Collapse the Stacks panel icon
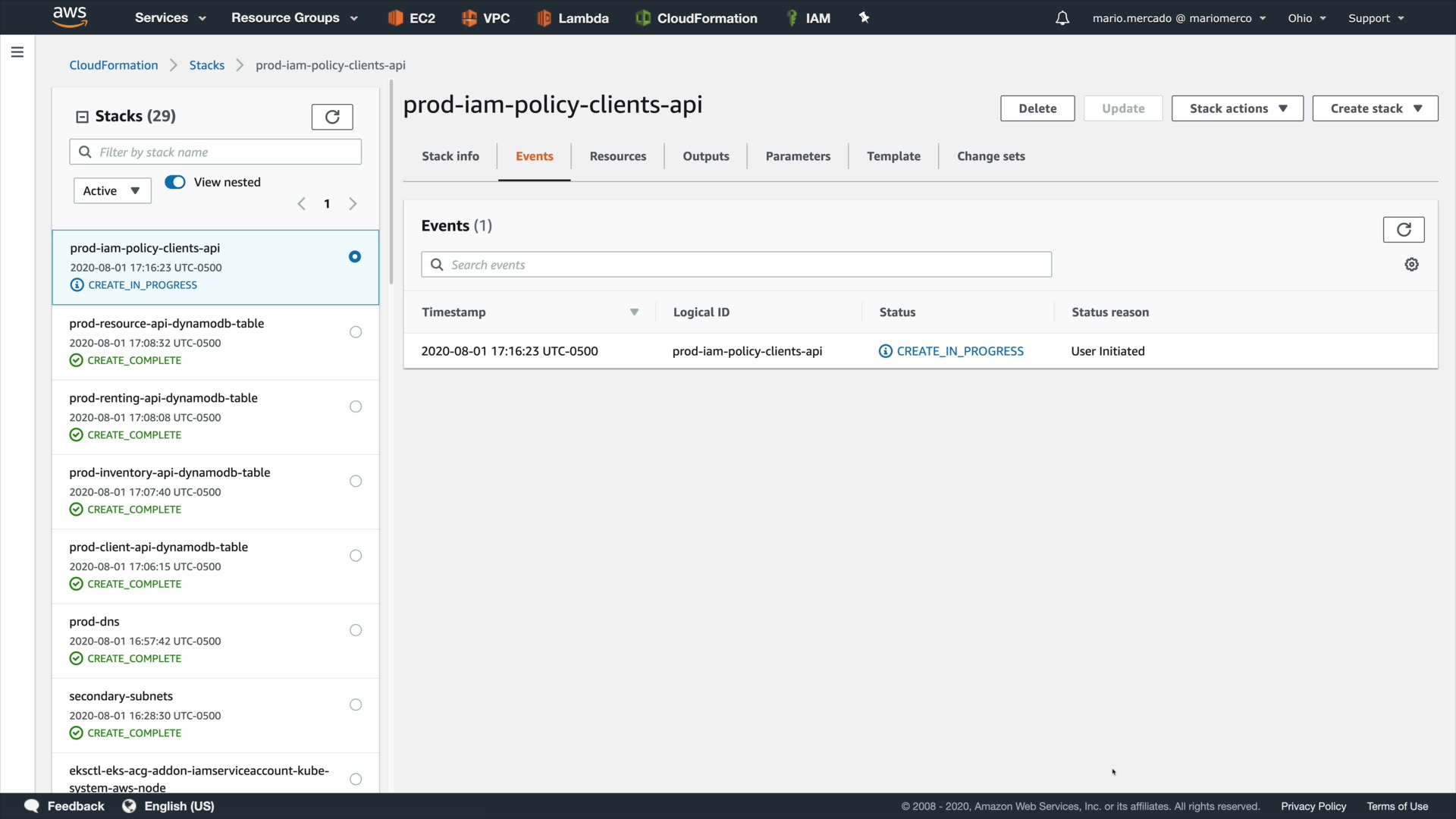The width and height of the screenshot is (1456, 819). [x=82, y=117]
